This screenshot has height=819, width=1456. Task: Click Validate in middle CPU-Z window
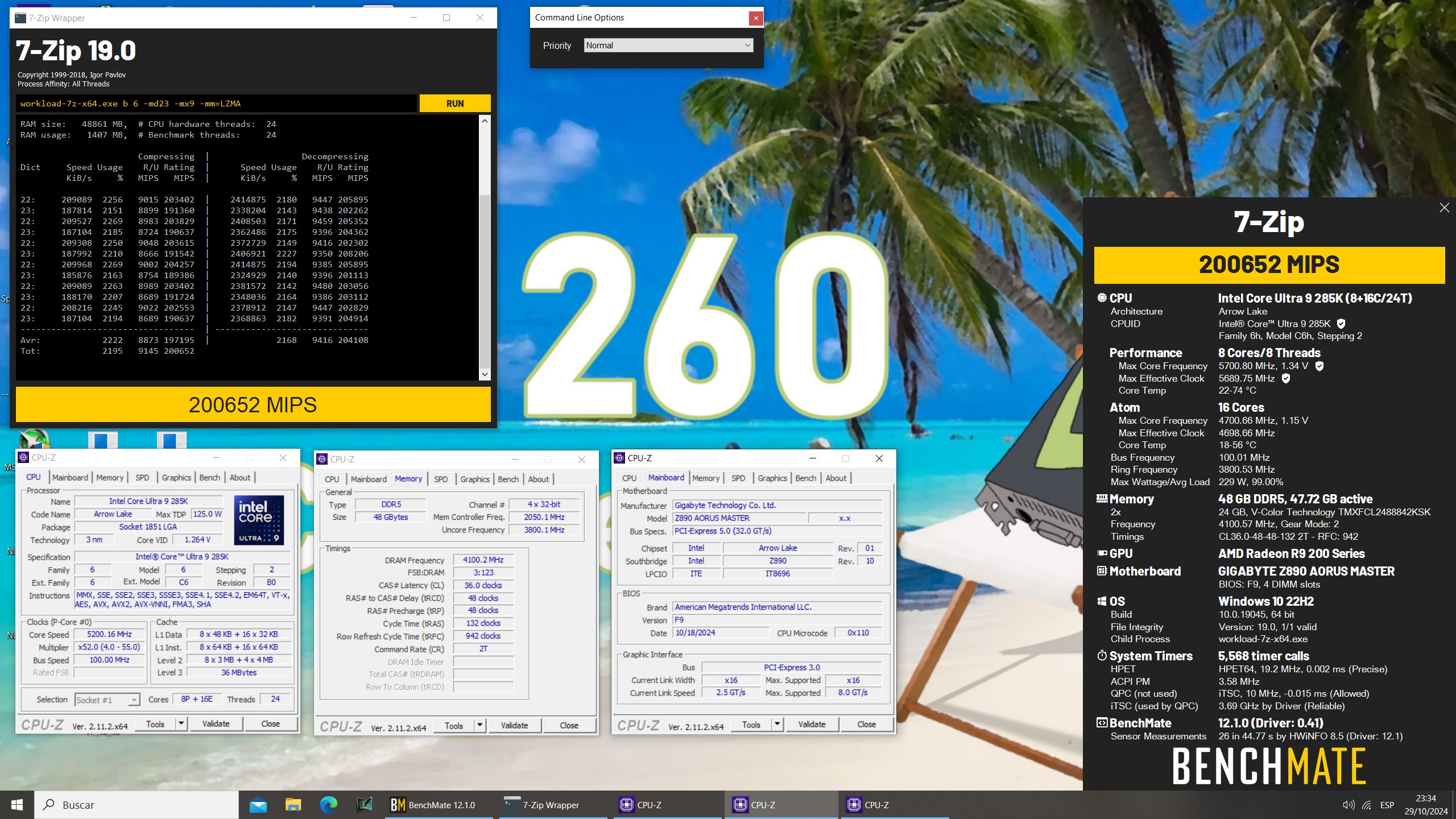coord(514,726)
